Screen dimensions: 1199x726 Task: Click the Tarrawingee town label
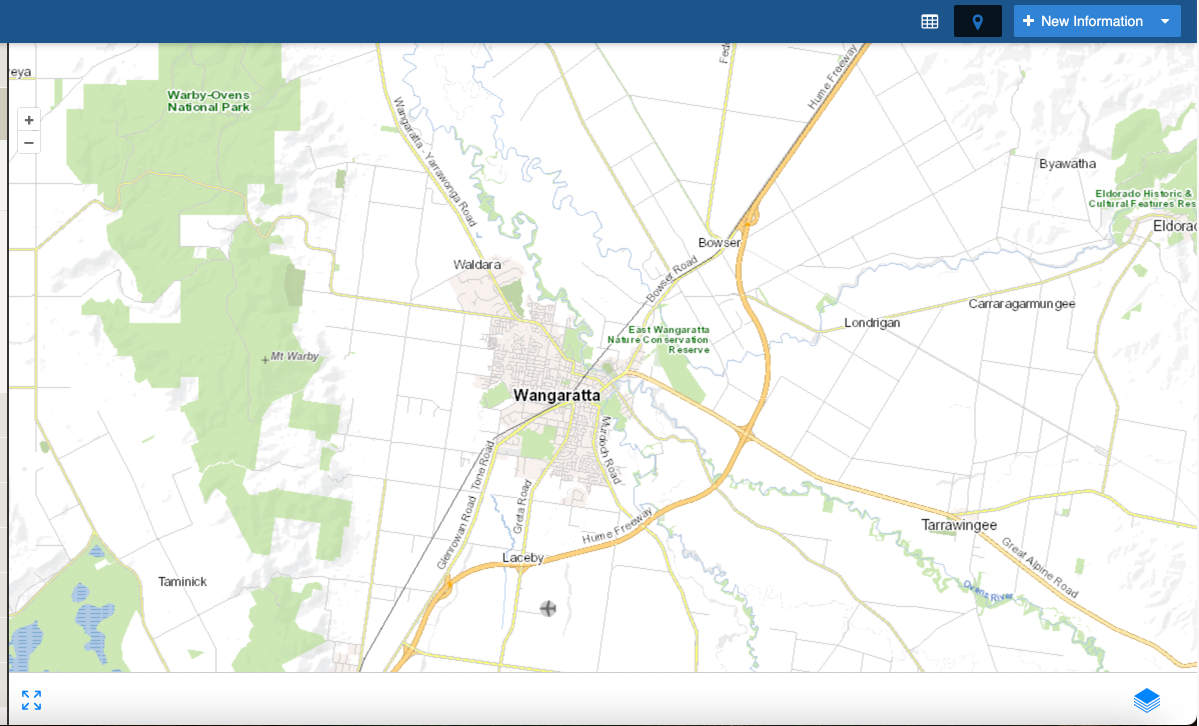coord(958,525)
